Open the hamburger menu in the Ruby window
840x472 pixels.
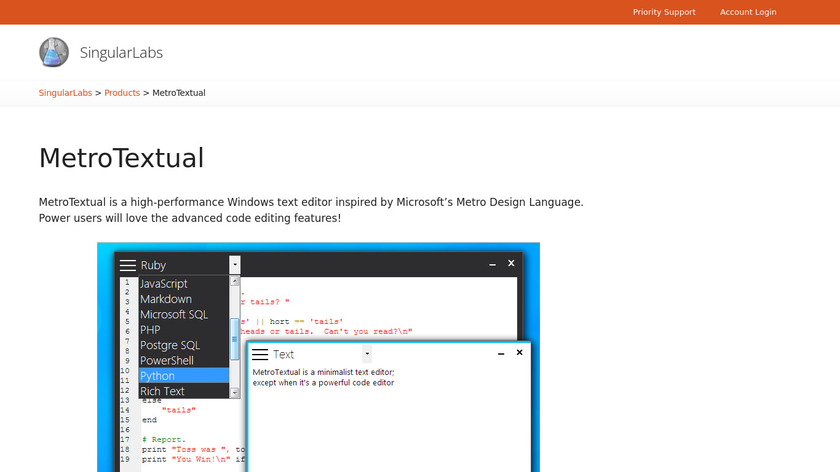click(x=128, y=265)
